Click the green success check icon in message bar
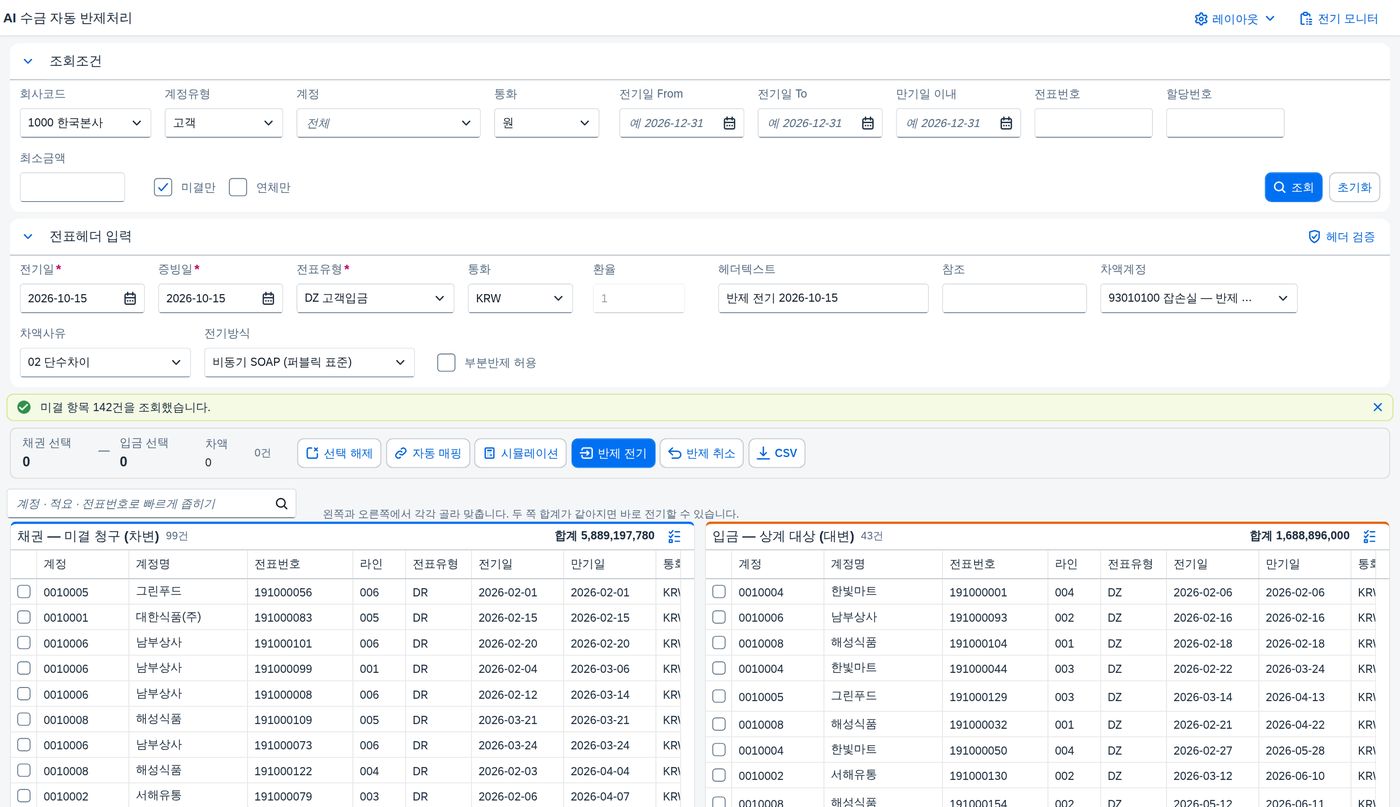Screen dimensions: 1400x807 (24, 407)
